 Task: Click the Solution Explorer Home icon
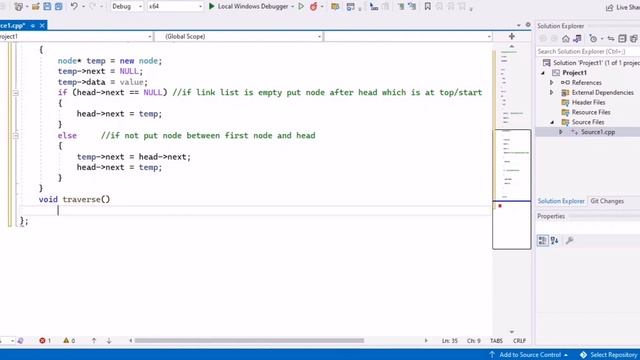pyautogui.click(x=566, y=39)
